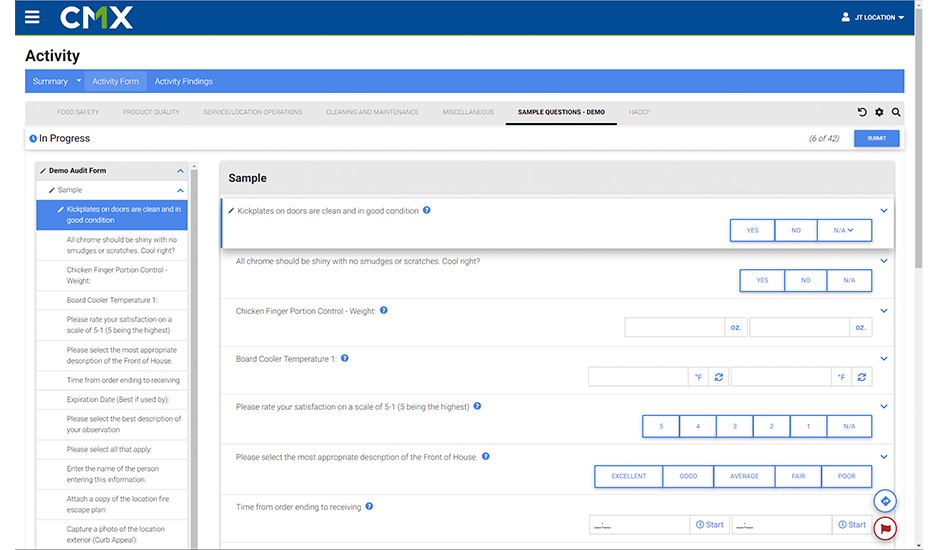The width and height of the screenshot is (940, 550).
Task: Open the JT Location account dropdown
Action: click(x=879, y=17)
